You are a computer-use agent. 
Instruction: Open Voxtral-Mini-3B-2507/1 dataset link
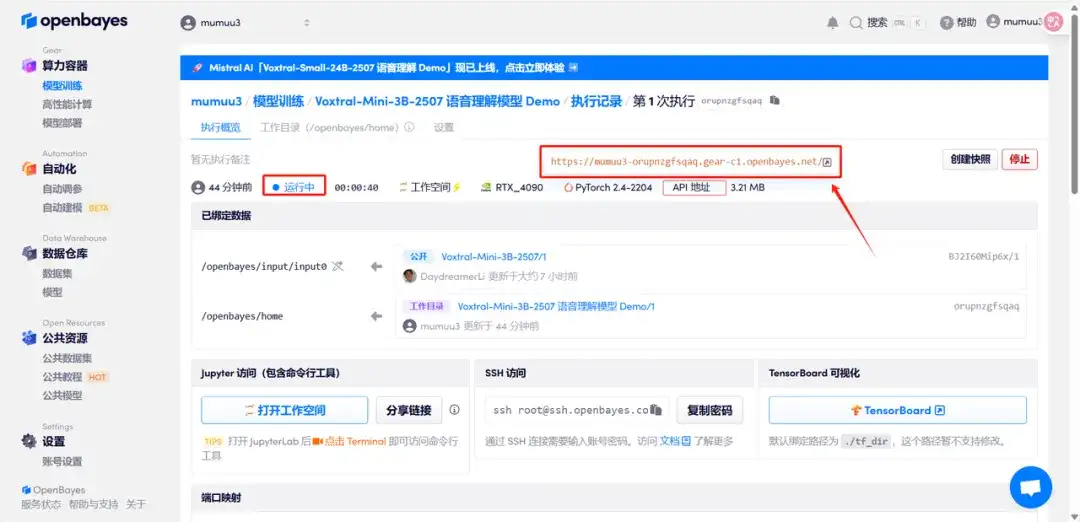click(x=494, y=257)
